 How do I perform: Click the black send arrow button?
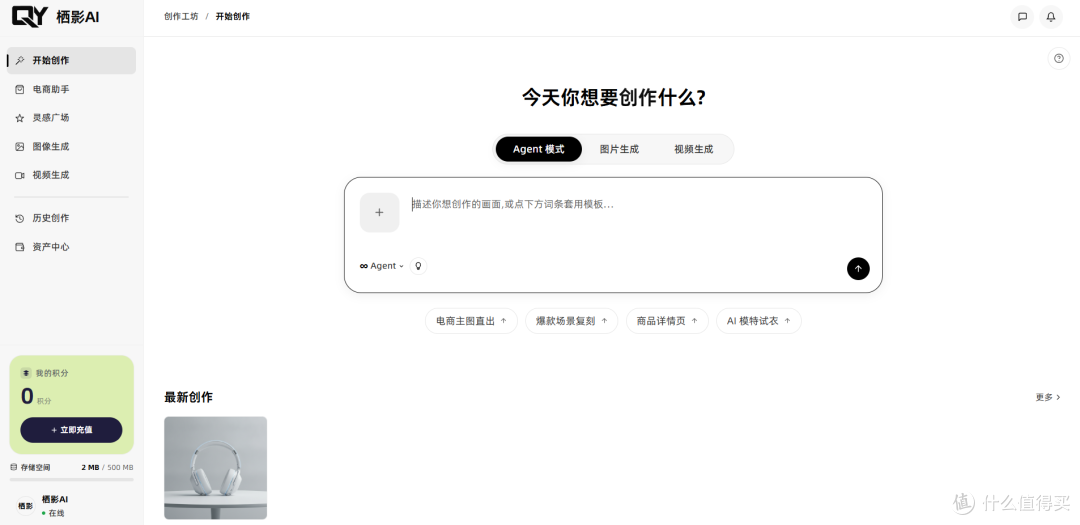(x=858, y=269)
